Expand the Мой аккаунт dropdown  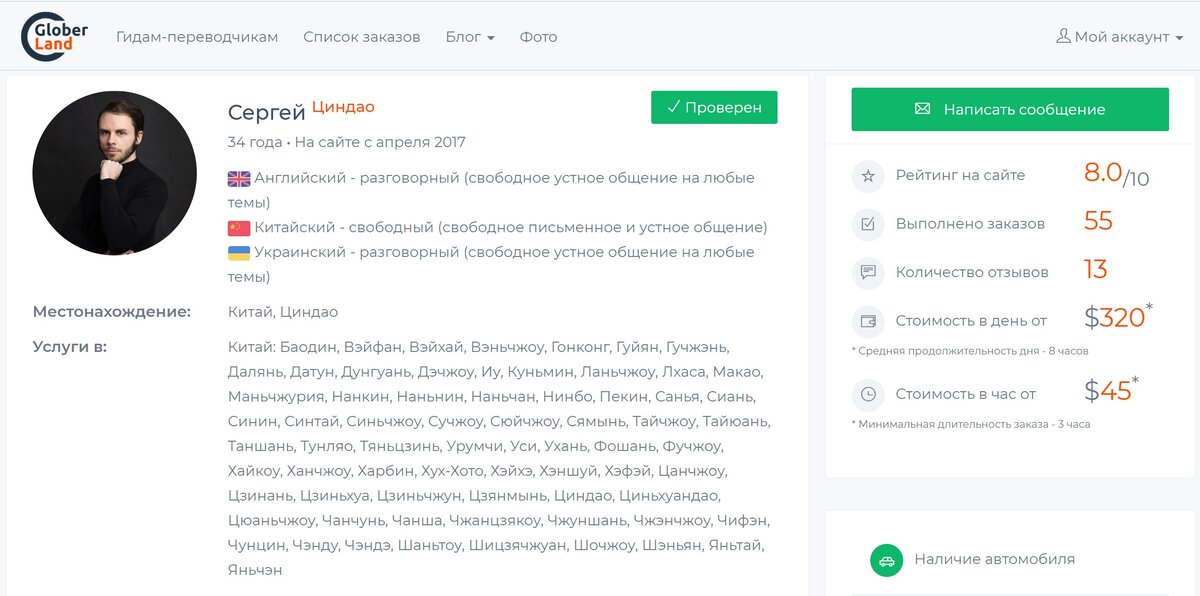[x=1121, y=36]
